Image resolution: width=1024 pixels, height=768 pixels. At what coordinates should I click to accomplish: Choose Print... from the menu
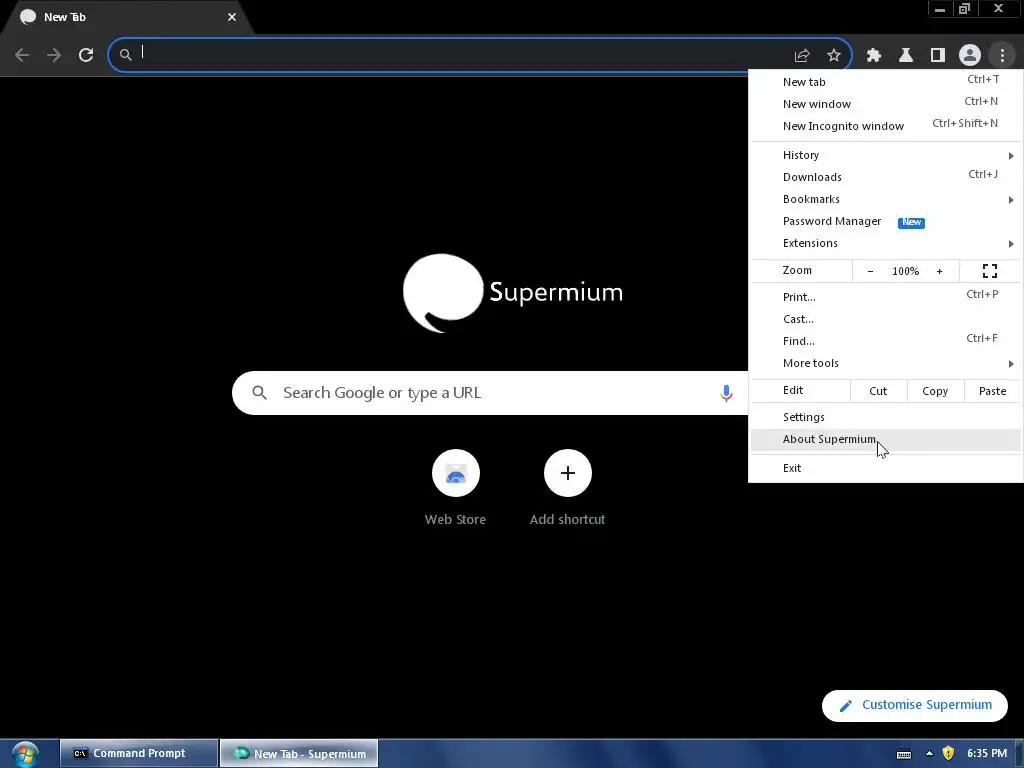pyautogui.click(x=886, y=297)
